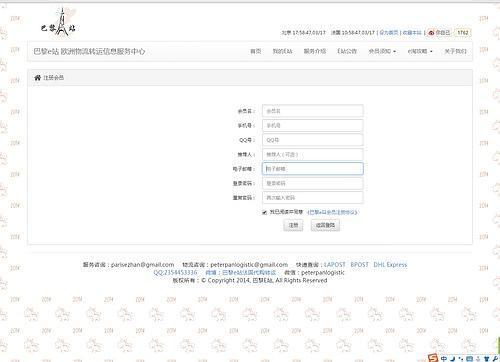Open the 服务介绍 nav item
500x362 pixels.
[315, 51]
